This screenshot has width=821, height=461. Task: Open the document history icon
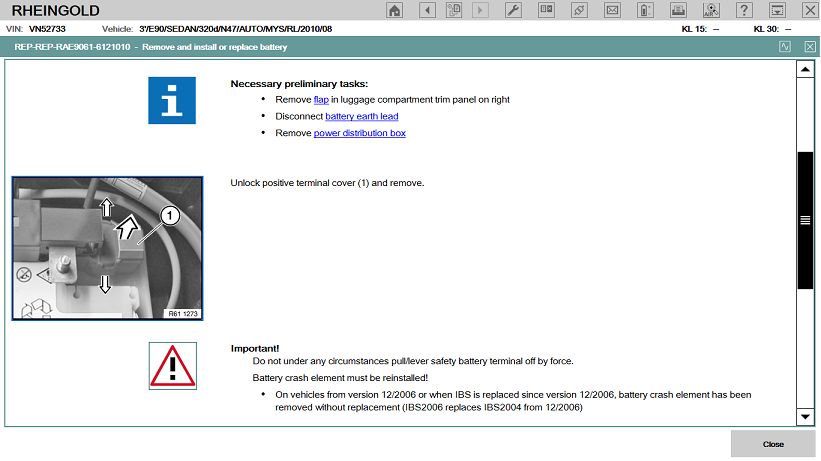(453, 10)
